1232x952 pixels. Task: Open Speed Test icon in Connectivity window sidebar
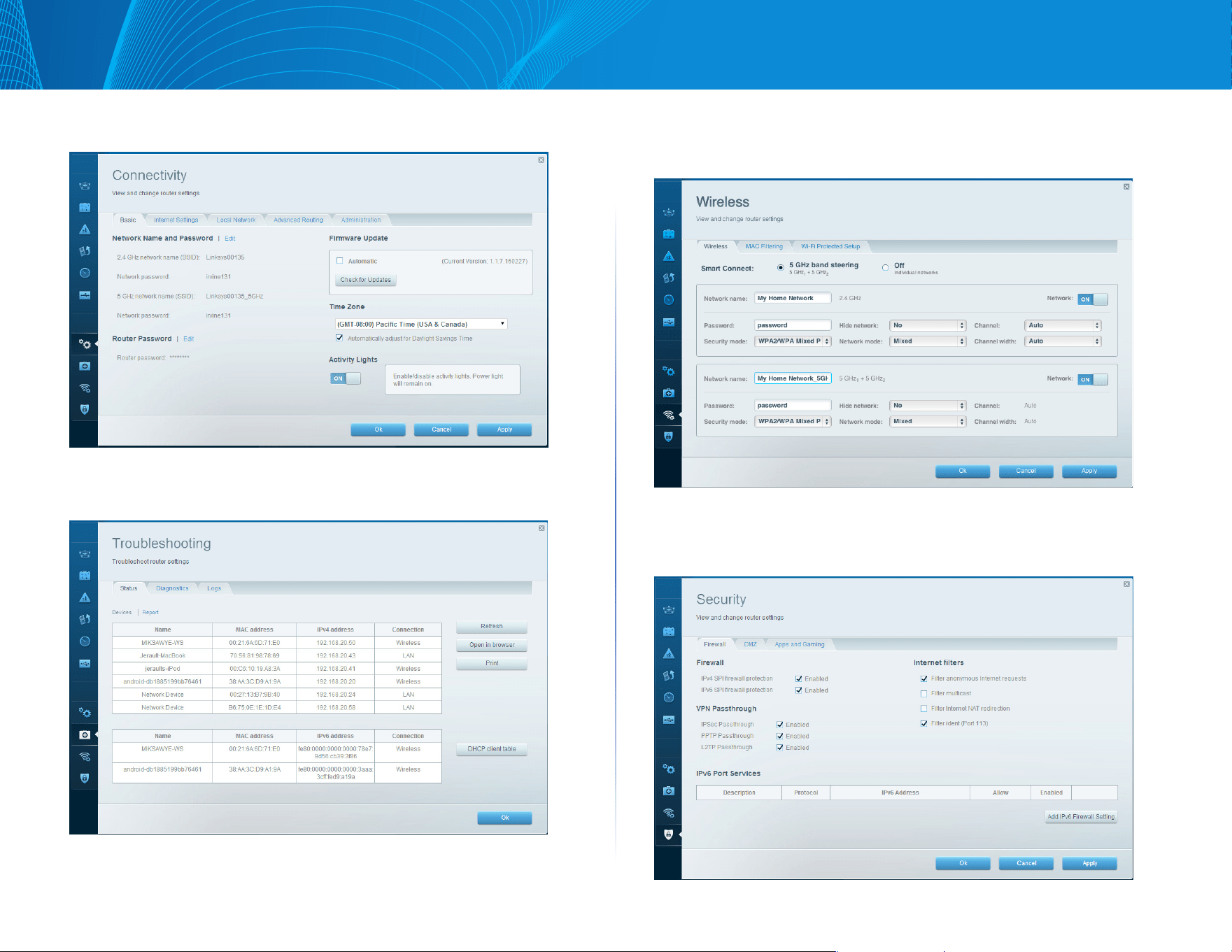coord(85,273)
